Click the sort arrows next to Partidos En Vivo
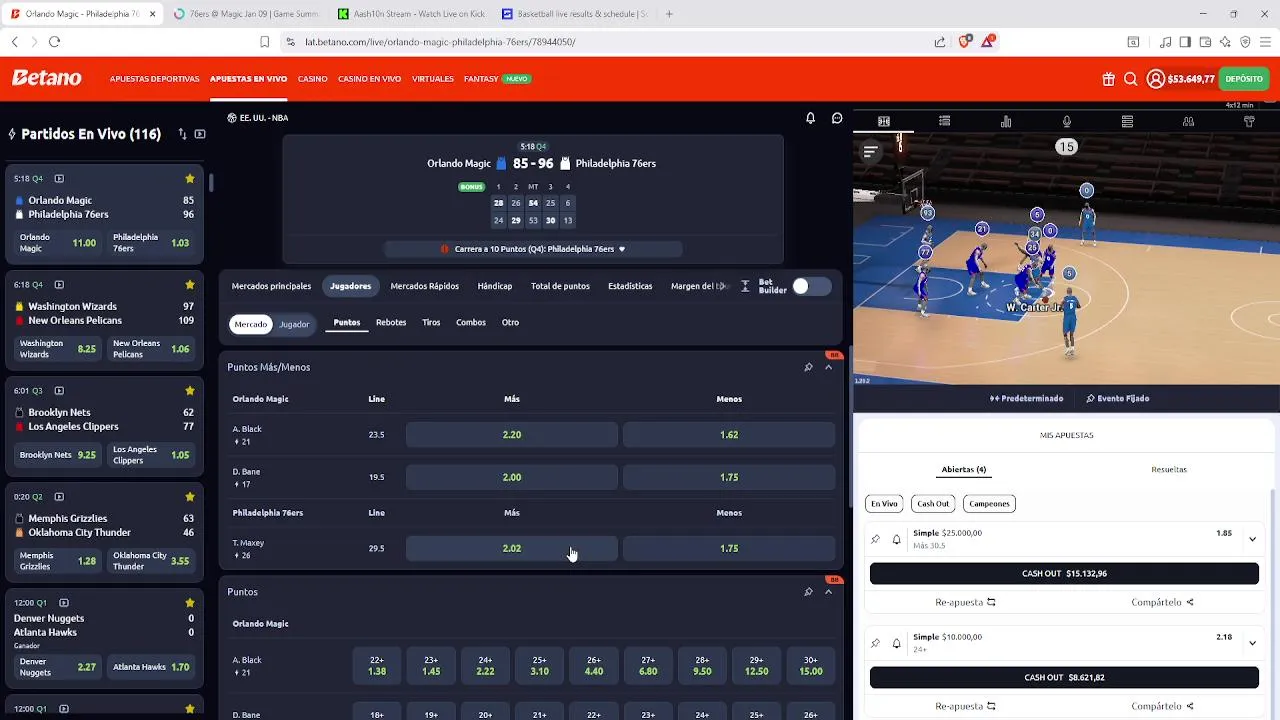 pos(182,134)
